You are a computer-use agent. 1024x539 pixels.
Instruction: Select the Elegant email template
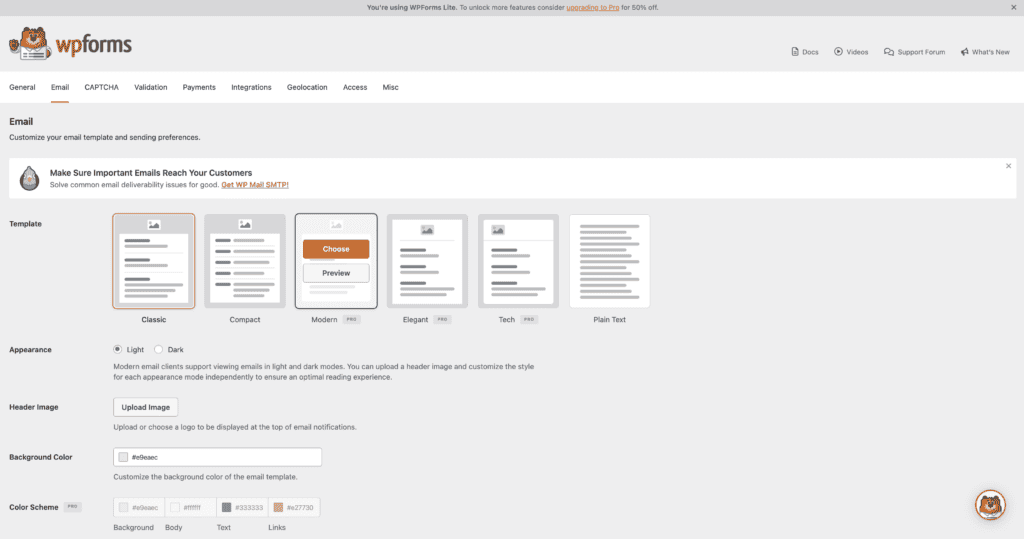point(427,261)
